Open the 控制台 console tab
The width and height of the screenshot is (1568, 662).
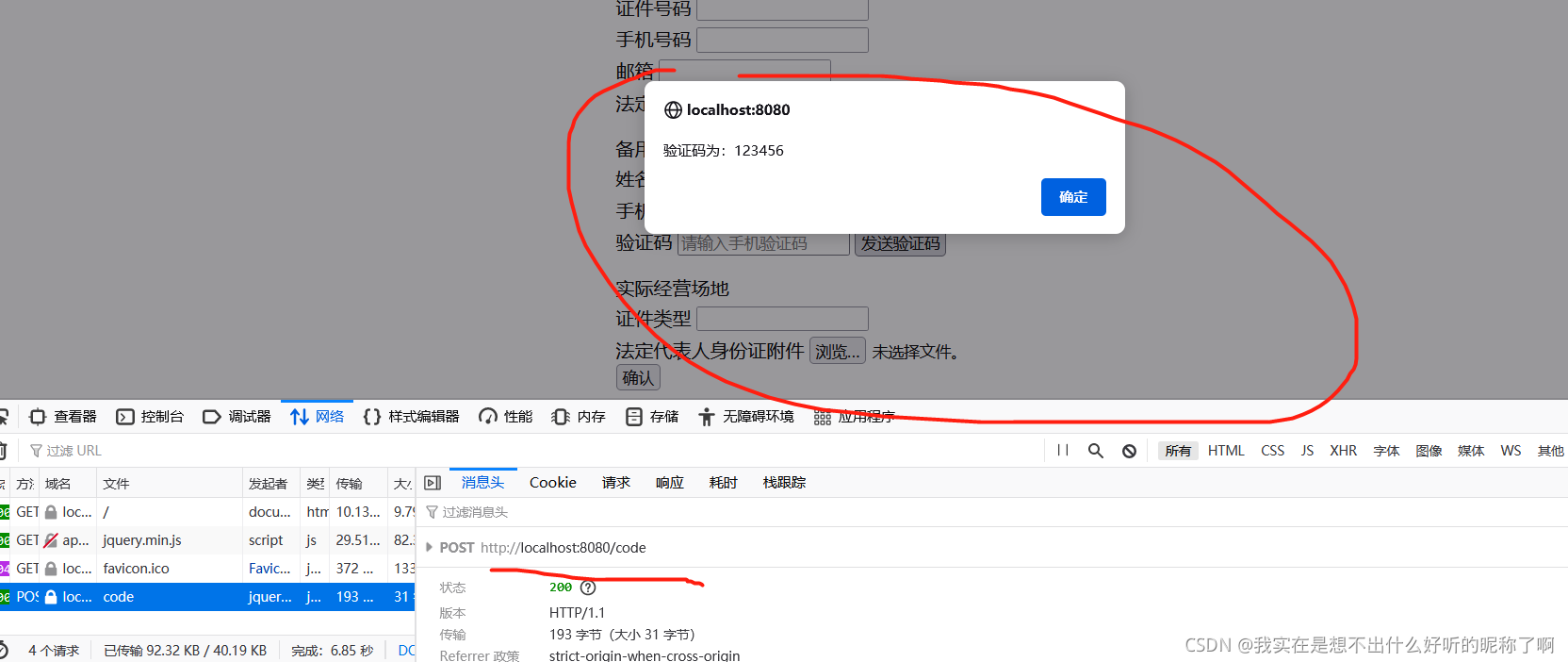coord(150,417)
